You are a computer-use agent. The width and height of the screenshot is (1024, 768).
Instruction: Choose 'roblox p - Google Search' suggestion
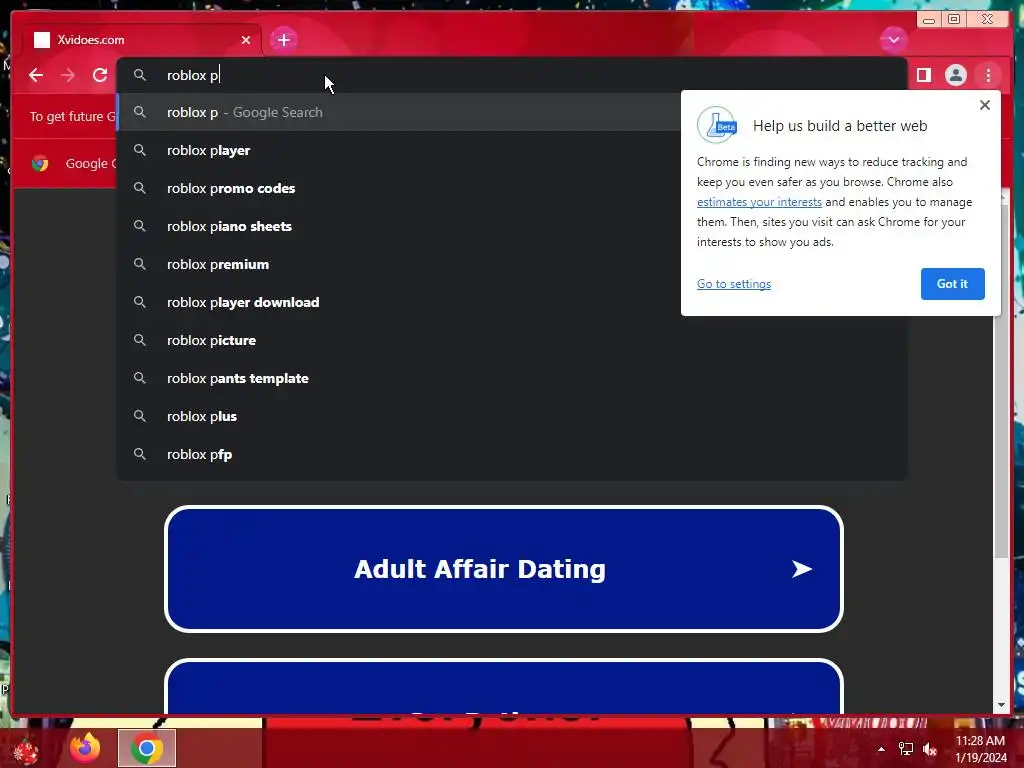(x=399, y=112)
